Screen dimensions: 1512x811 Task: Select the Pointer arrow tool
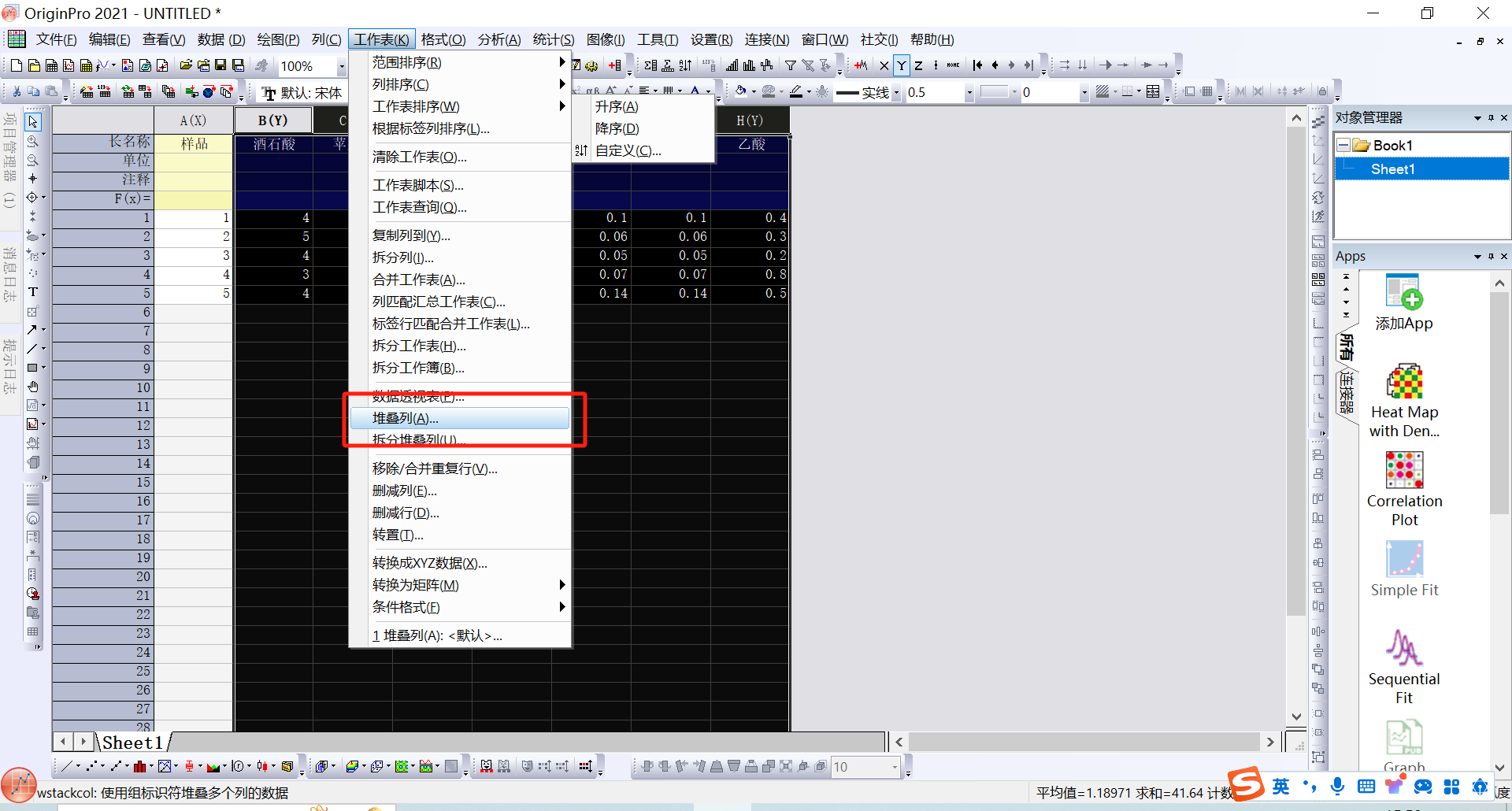click(x=33, y=122)
